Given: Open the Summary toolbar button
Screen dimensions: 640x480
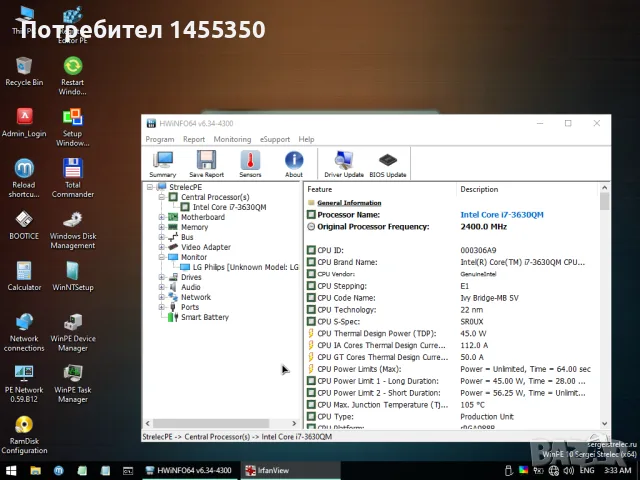Looking at the screenshot, I should (x=162, y=164).
